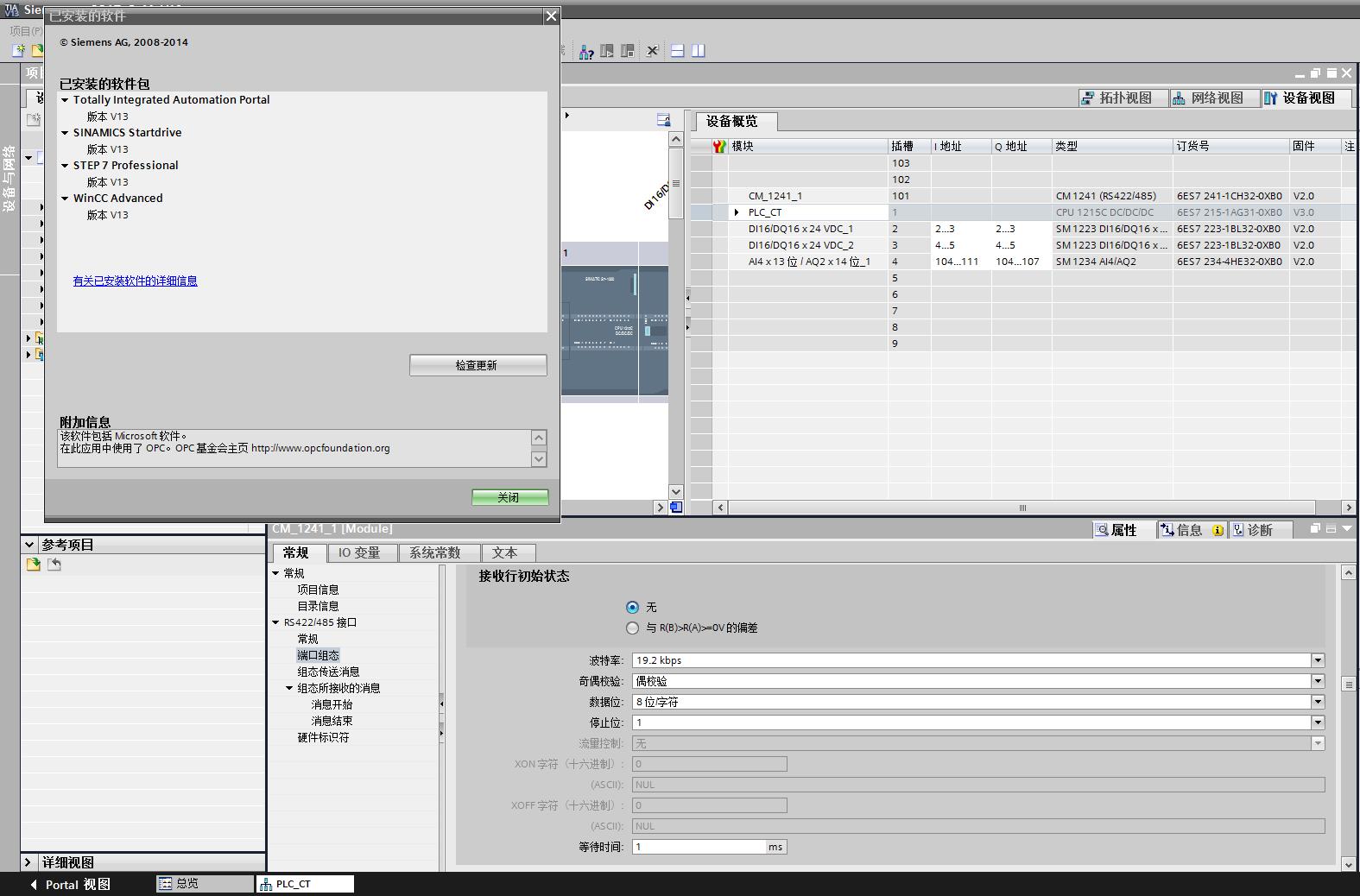Viewport: 1360px width, 896px height.
Task: Collapse the Totally Integrated Automation Portal entry
Action: [65, 100]
